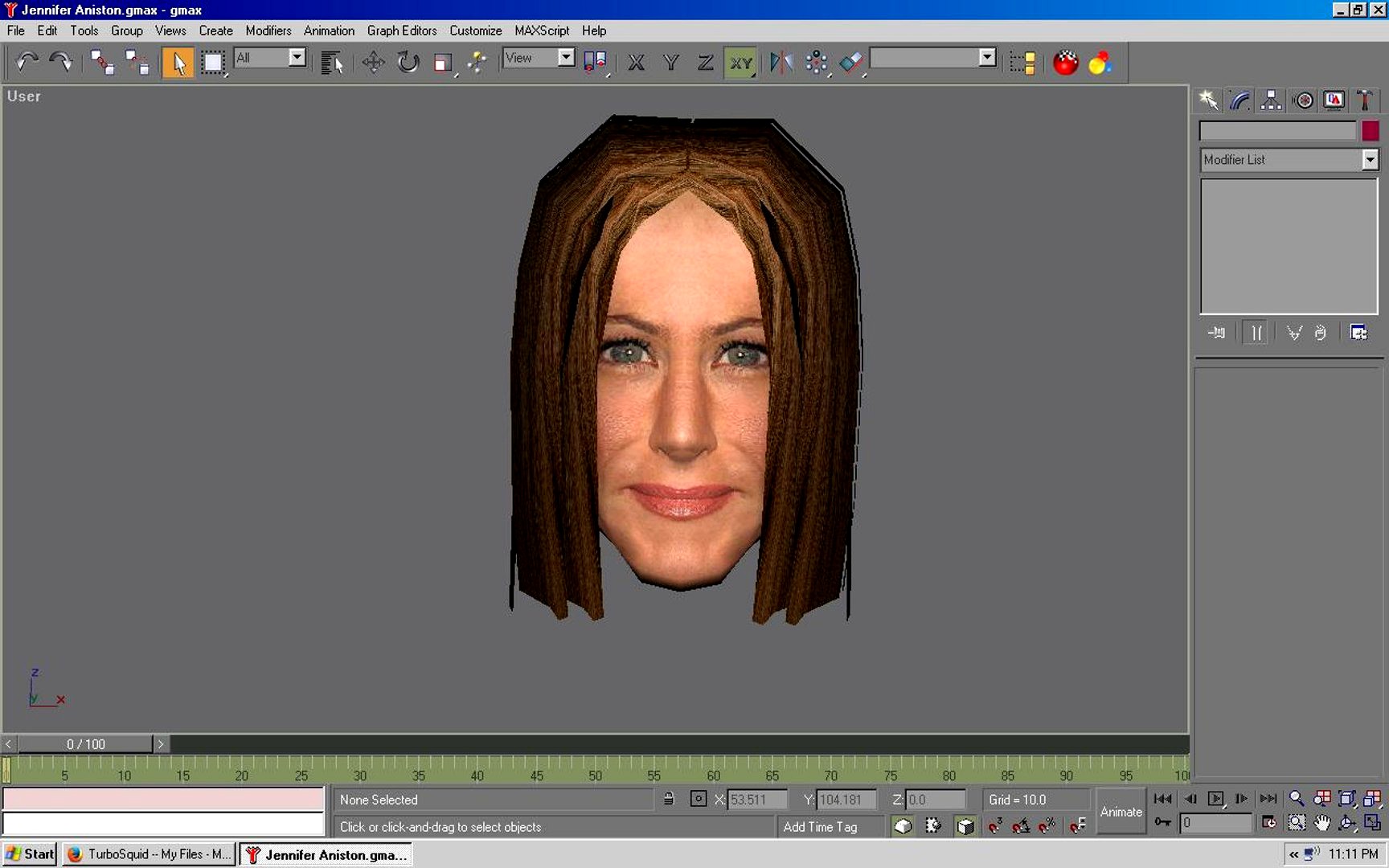Activate the Select Object arrow tool
The height and width of the screenshot is (868, 1389).
click(178, 62)
